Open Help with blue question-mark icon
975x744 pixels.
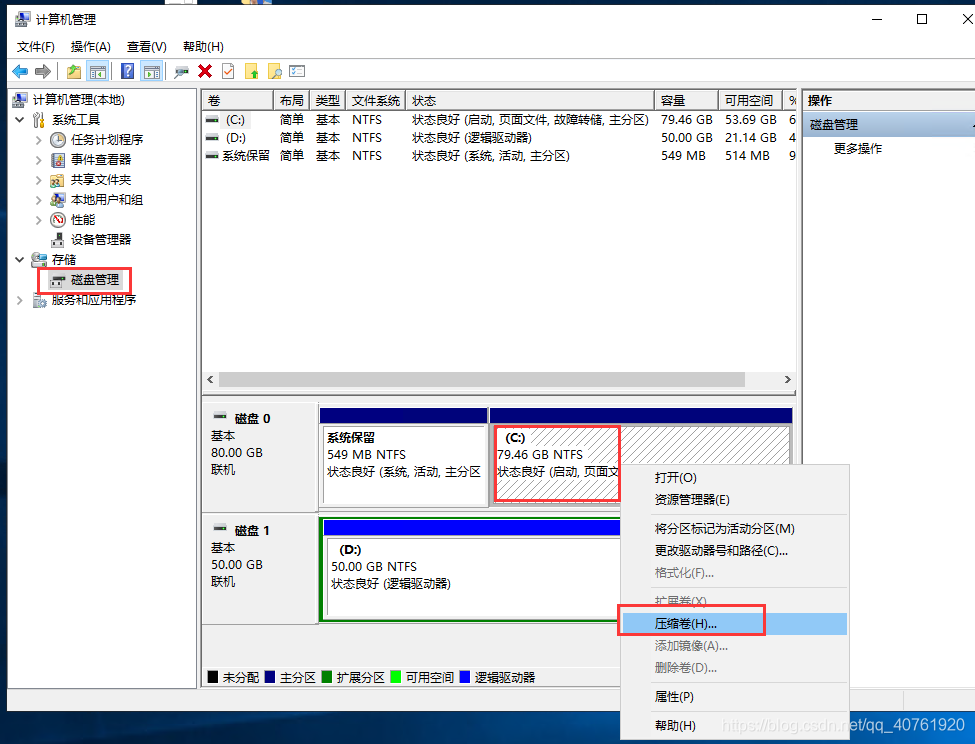pyautogui.click(x=127, y=71)
